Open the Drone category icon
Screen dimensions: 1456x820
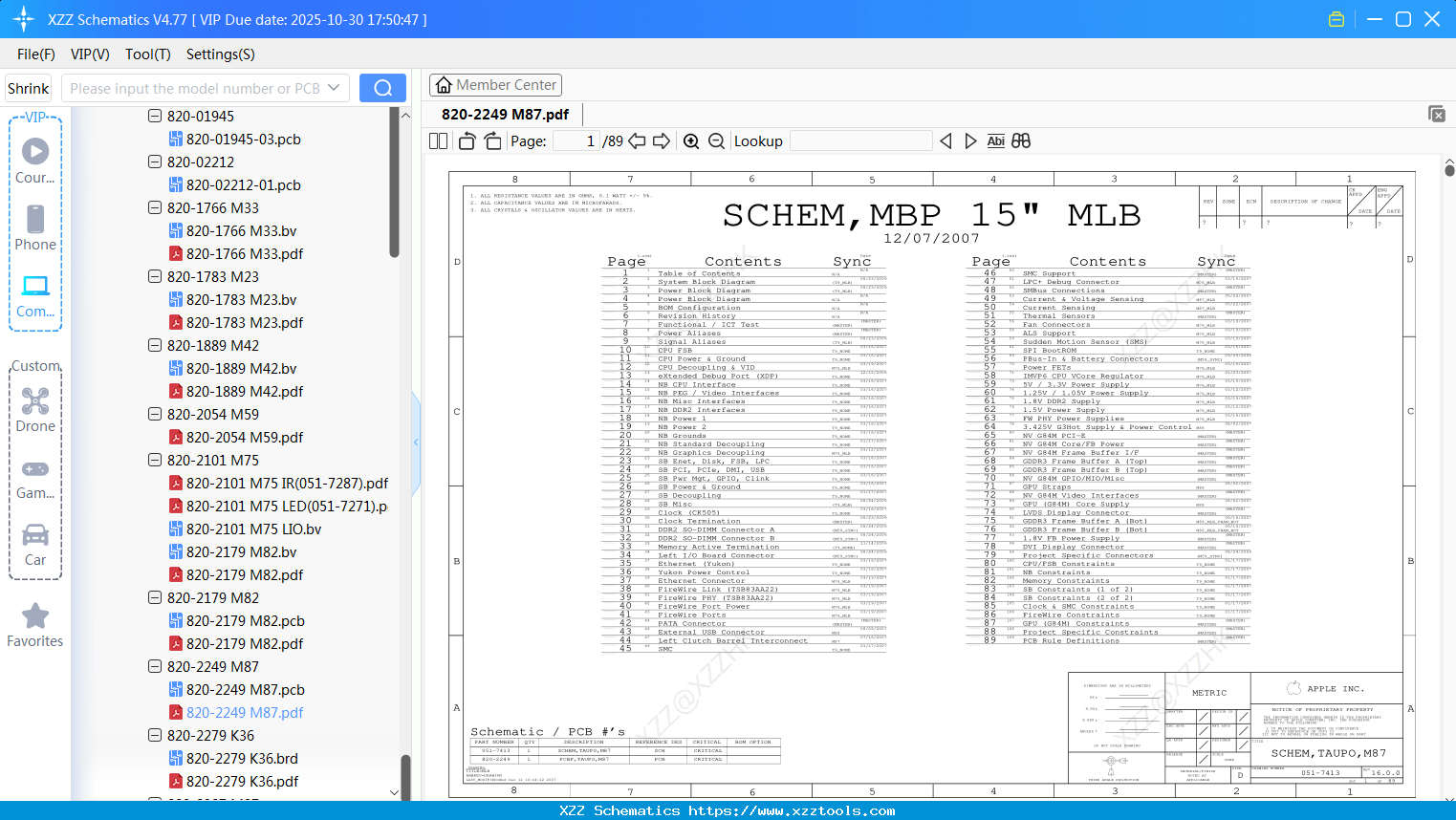35,409
